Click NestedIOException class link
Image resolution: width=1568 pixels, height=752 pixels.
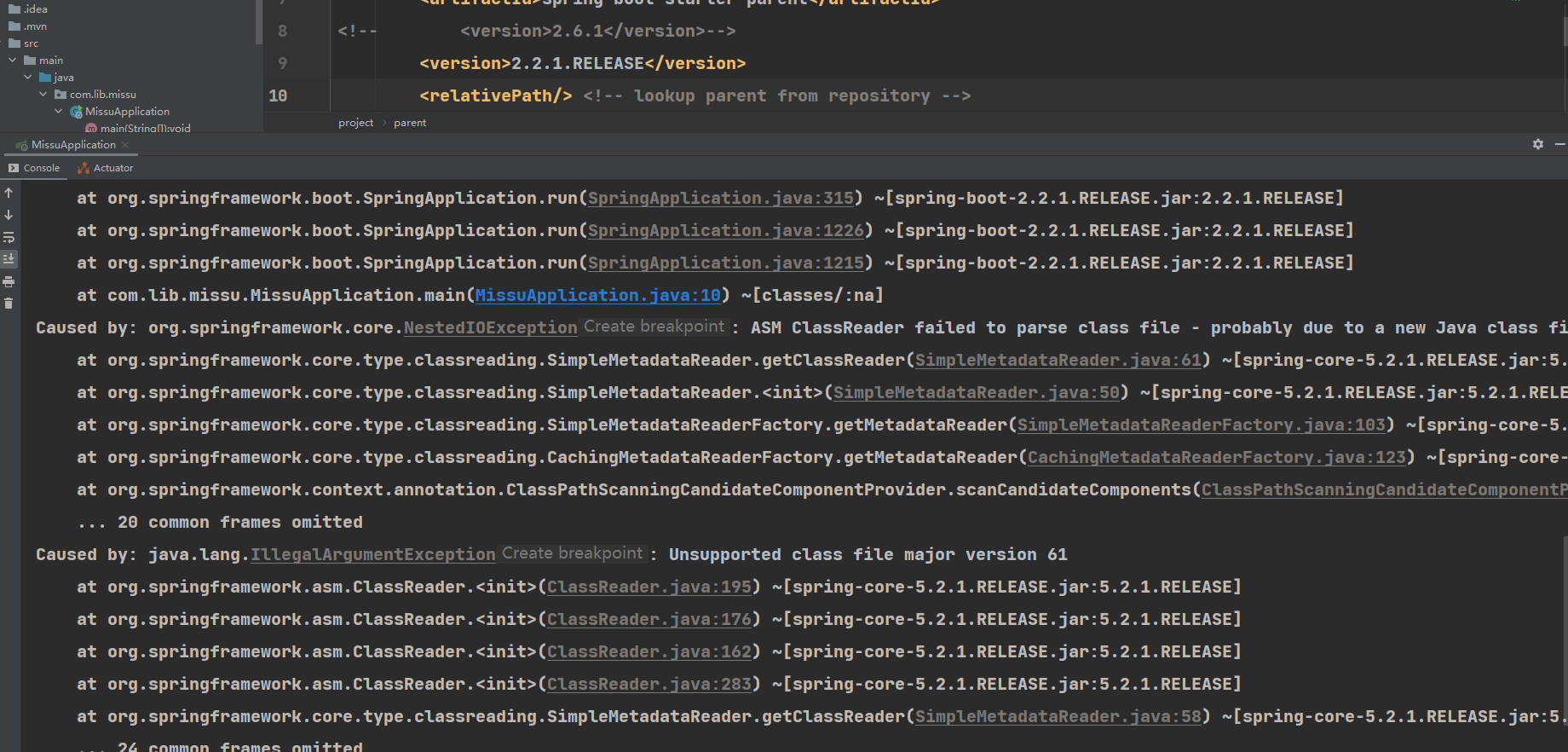coord(491,327)
